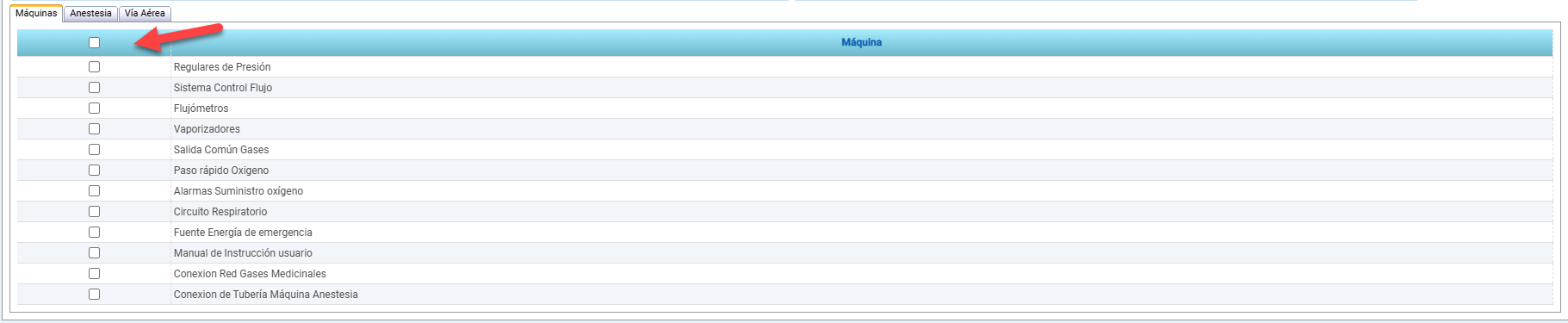This screenshot has width=1568, height=323.
Task: Enable the Flujómetros checkbox
Action: click(94, 108)
